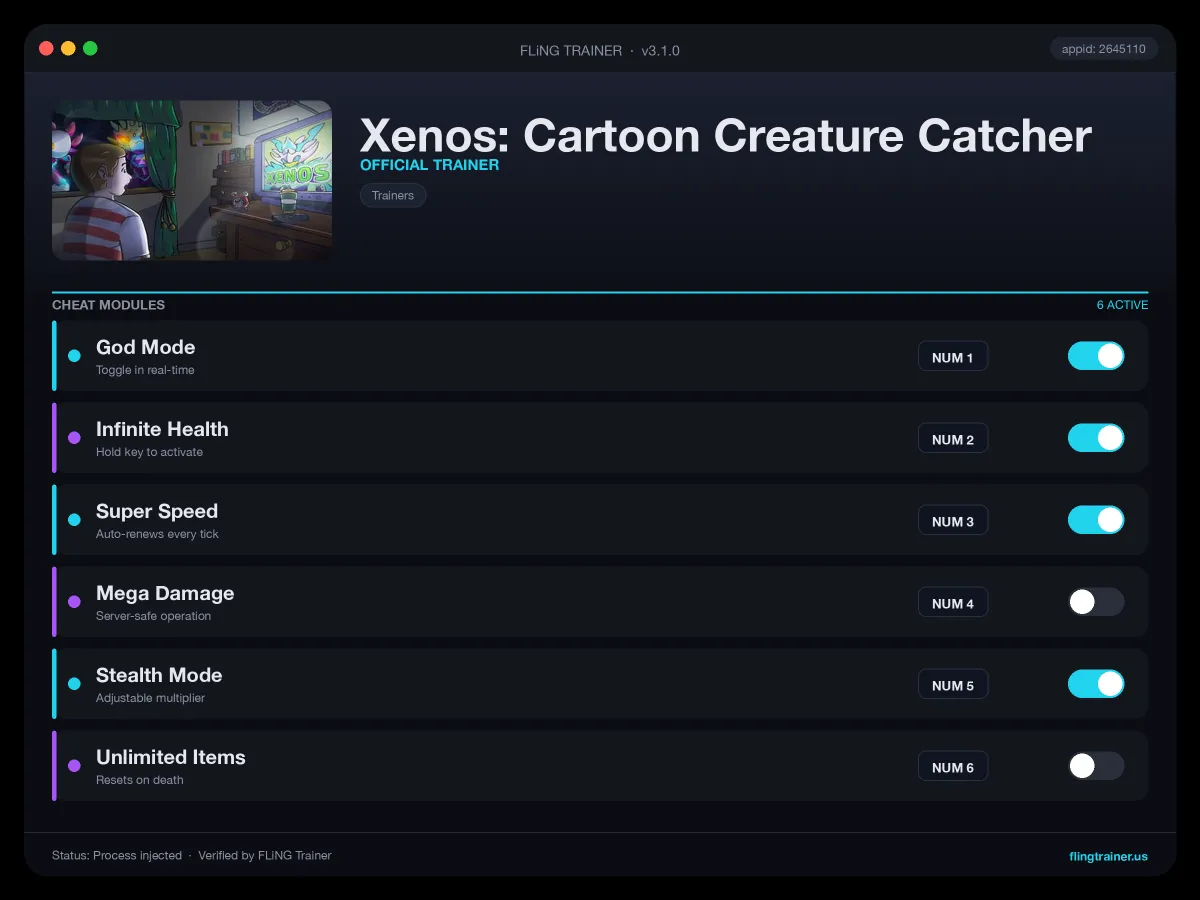
Task: Click the NUM 4 hotkey badge
Action: click(953, 603)
